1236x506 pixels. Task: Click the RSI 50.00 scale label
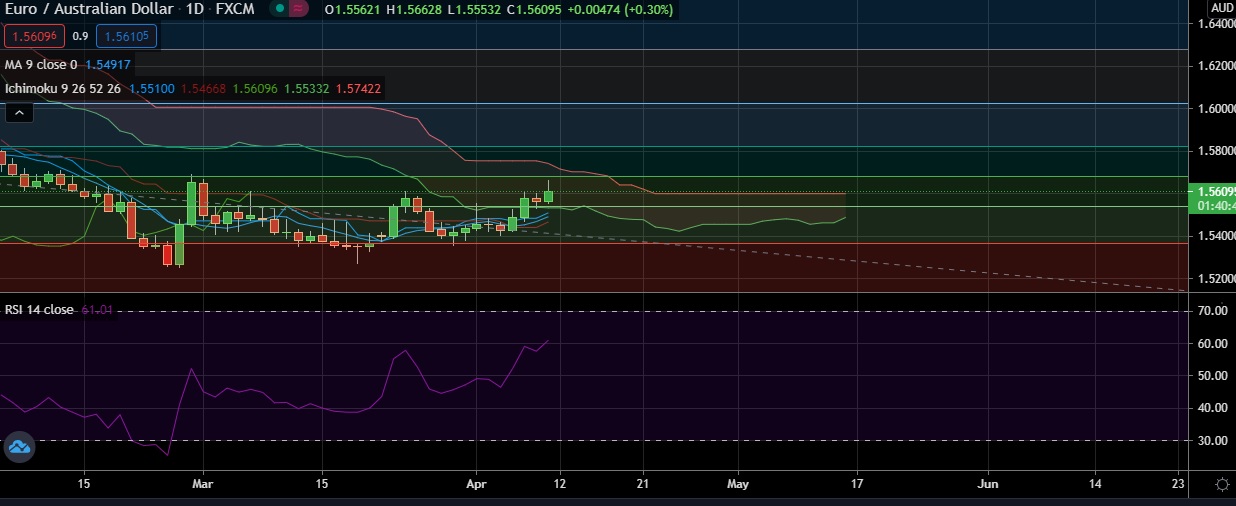(x=1213, y=376)
